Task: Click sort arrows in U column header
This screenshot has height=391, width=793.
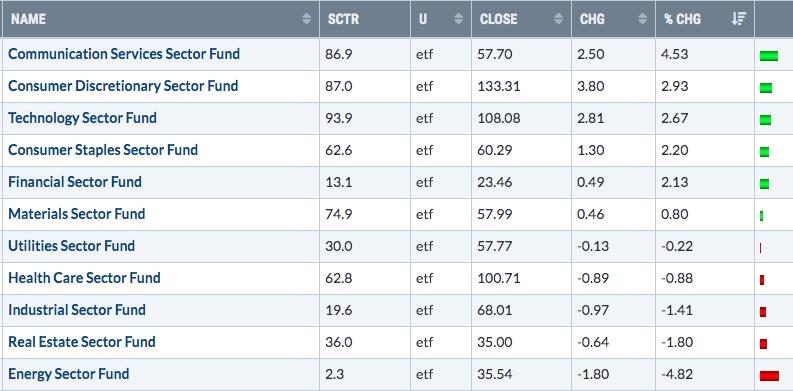Action: (459, 19)
